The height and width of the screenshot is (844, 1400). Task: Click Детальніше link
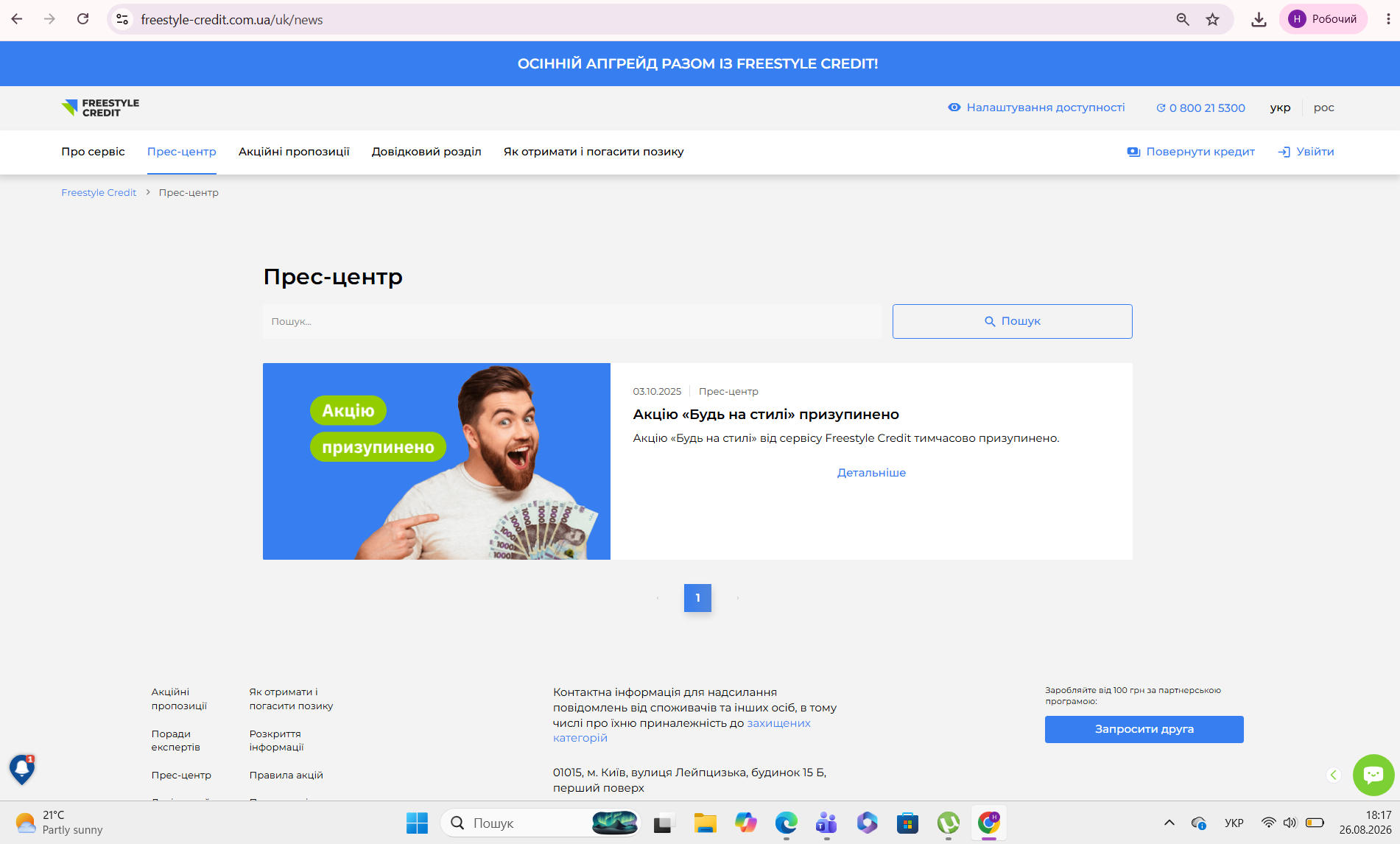(x=871, y=473)
